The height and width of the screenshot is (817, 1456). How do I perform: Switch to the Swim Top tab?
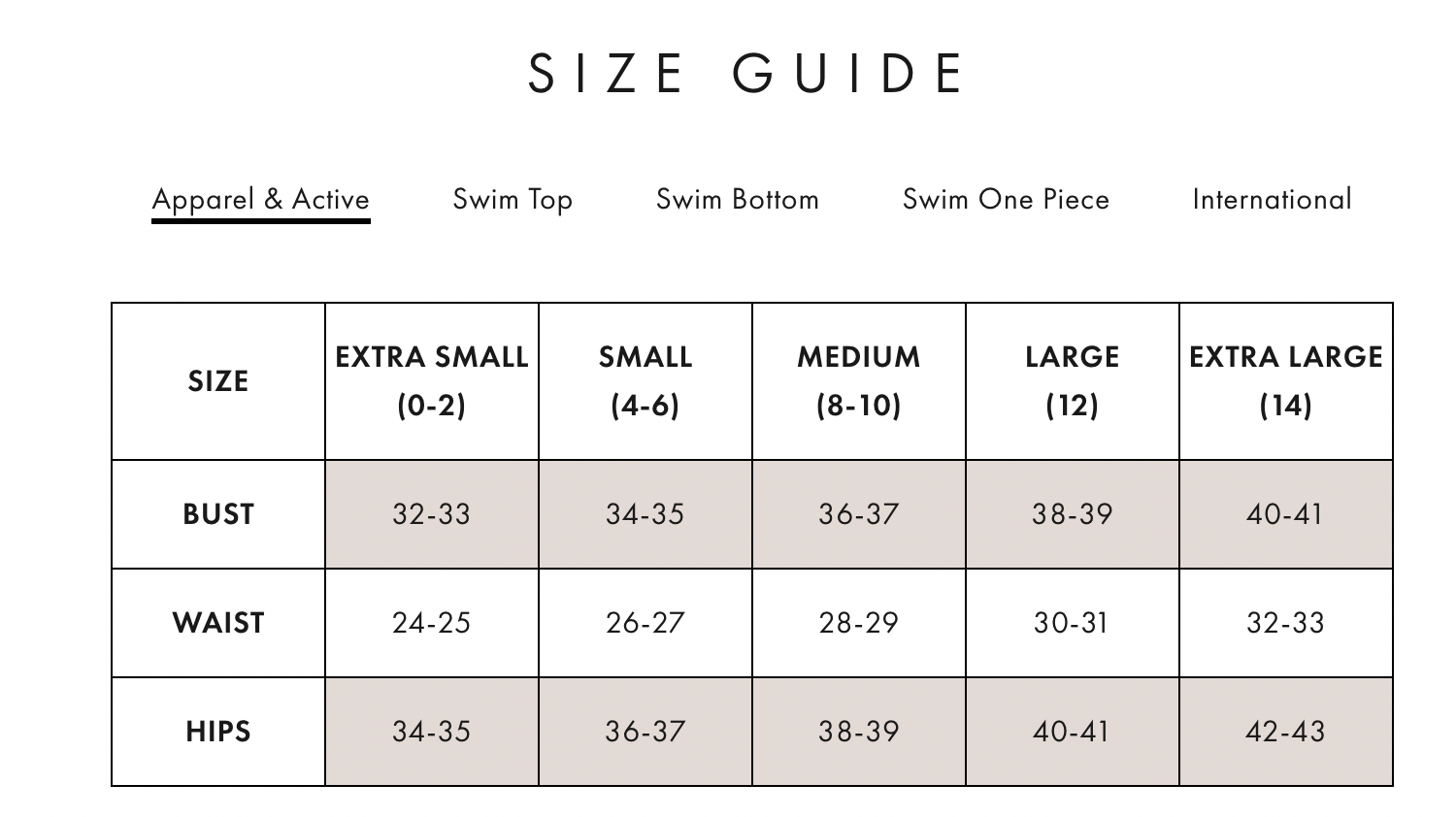tap(513, 199)
